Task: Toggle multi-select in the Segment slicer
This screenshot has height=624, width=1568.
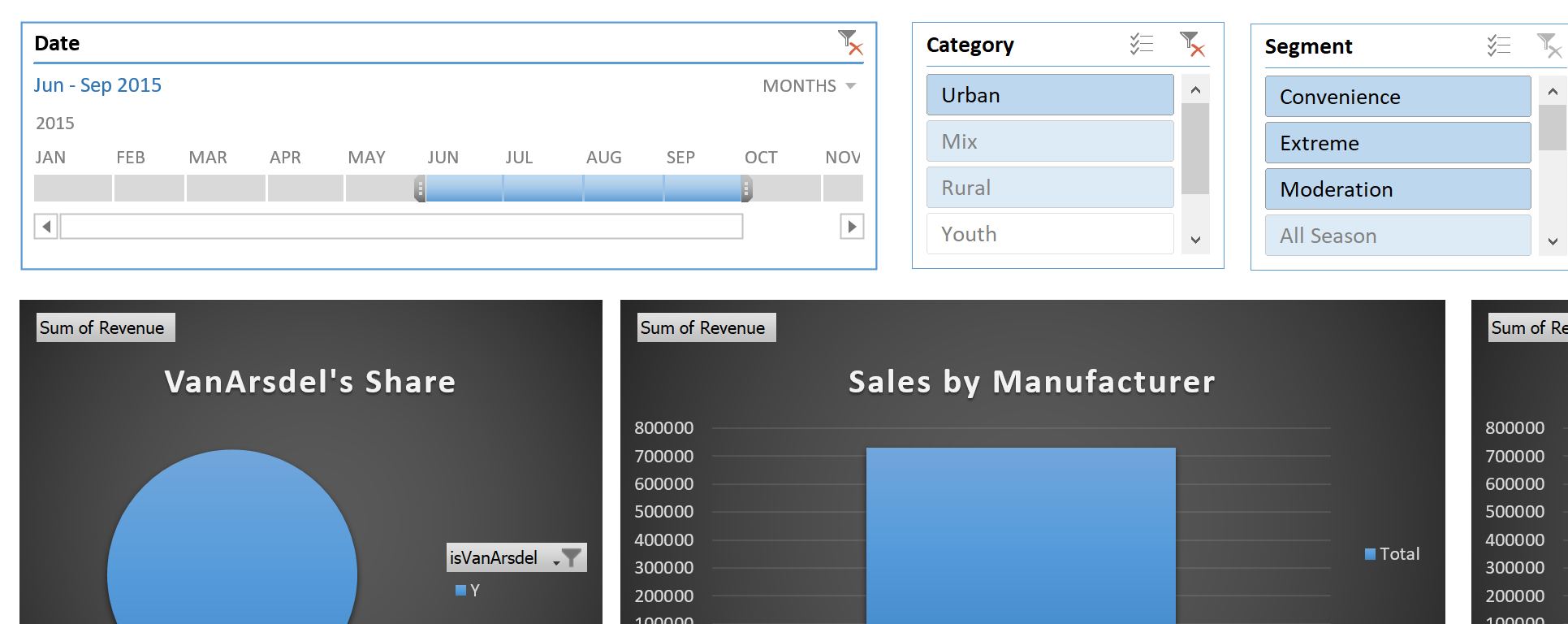Action: [1499, 45]
